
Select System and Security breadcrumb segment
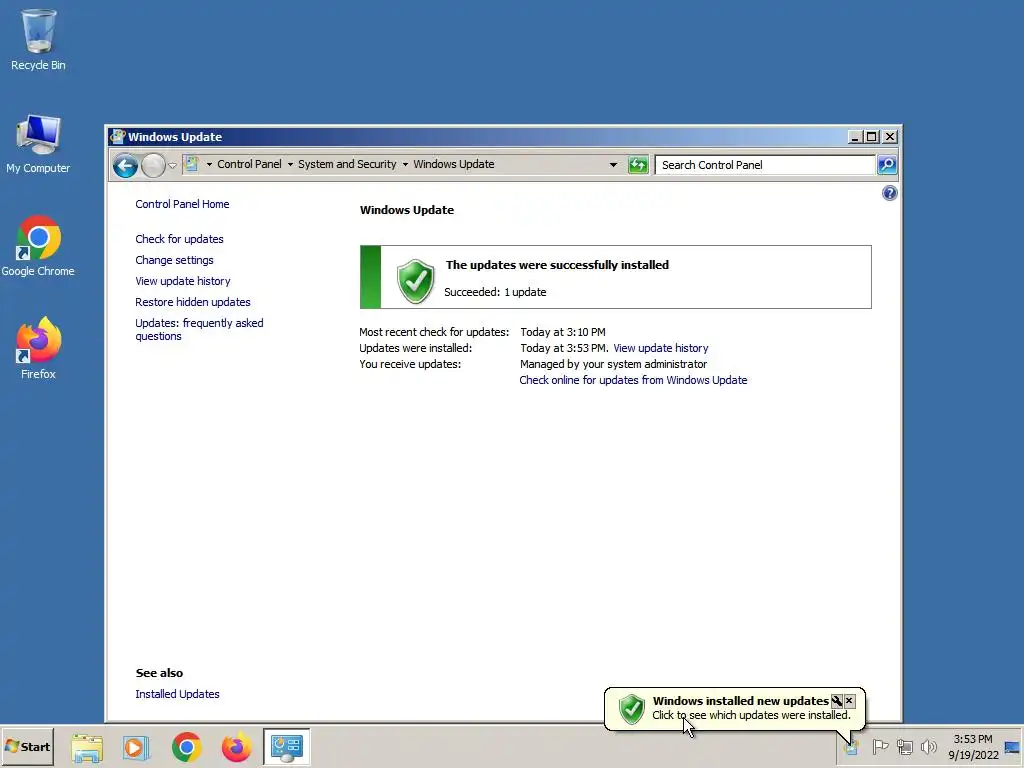347,165
